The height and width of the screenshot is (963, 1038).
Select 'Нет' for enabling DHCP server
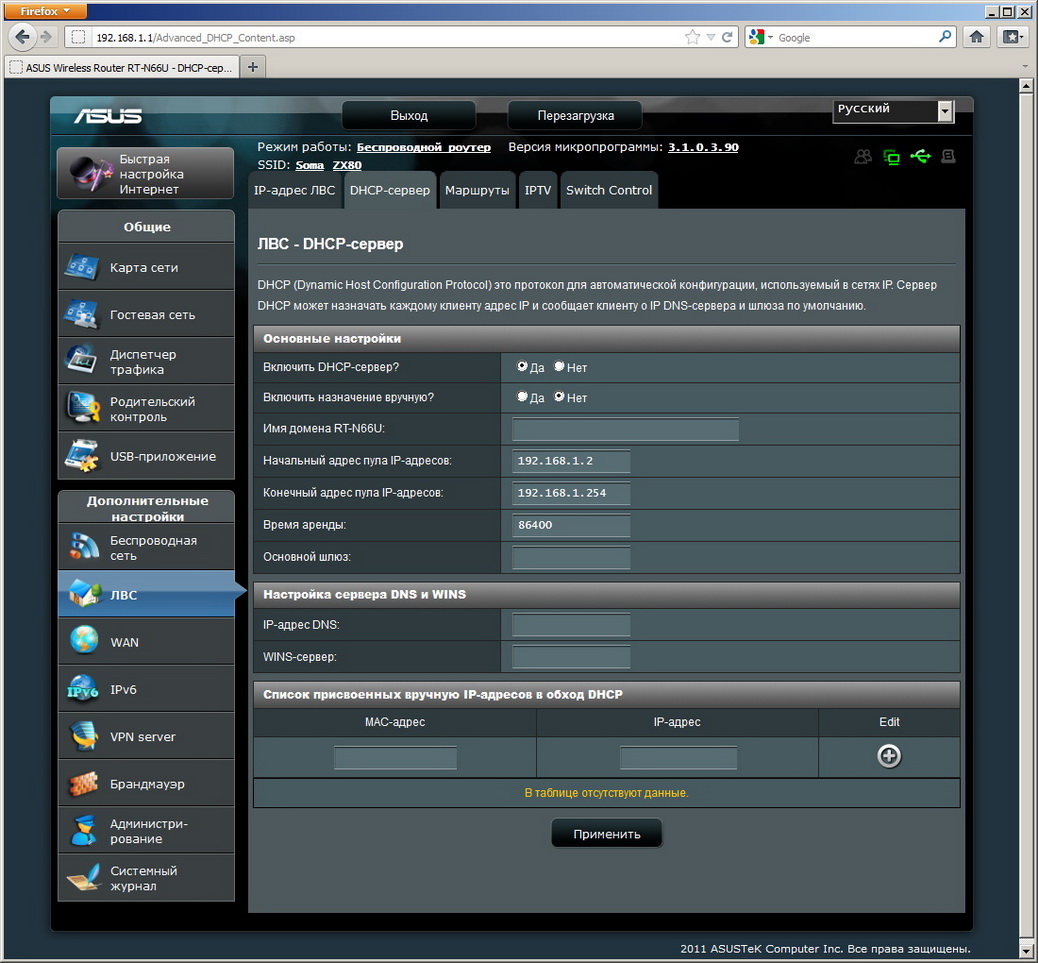[559, 367]
